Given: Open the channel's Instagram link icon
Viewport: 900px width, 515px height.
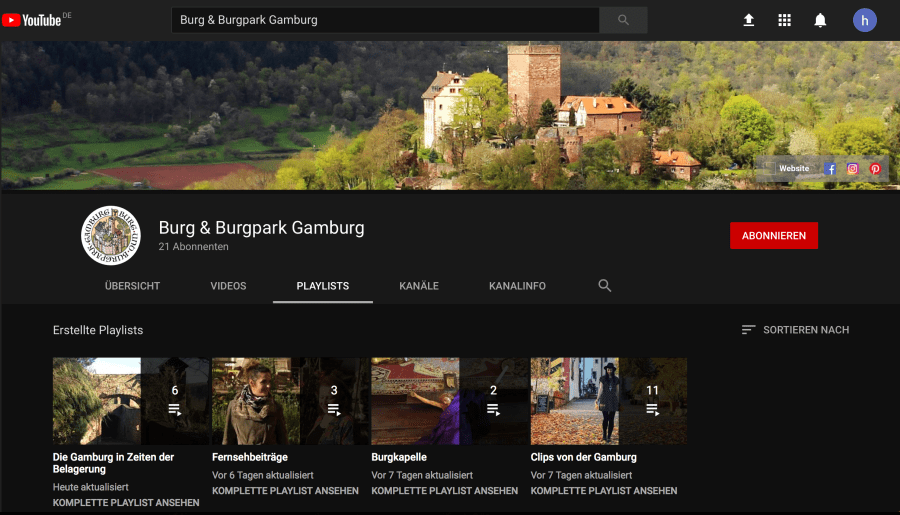Looking at the screenshot, I should pyautogui.click(x=853, y=169).
